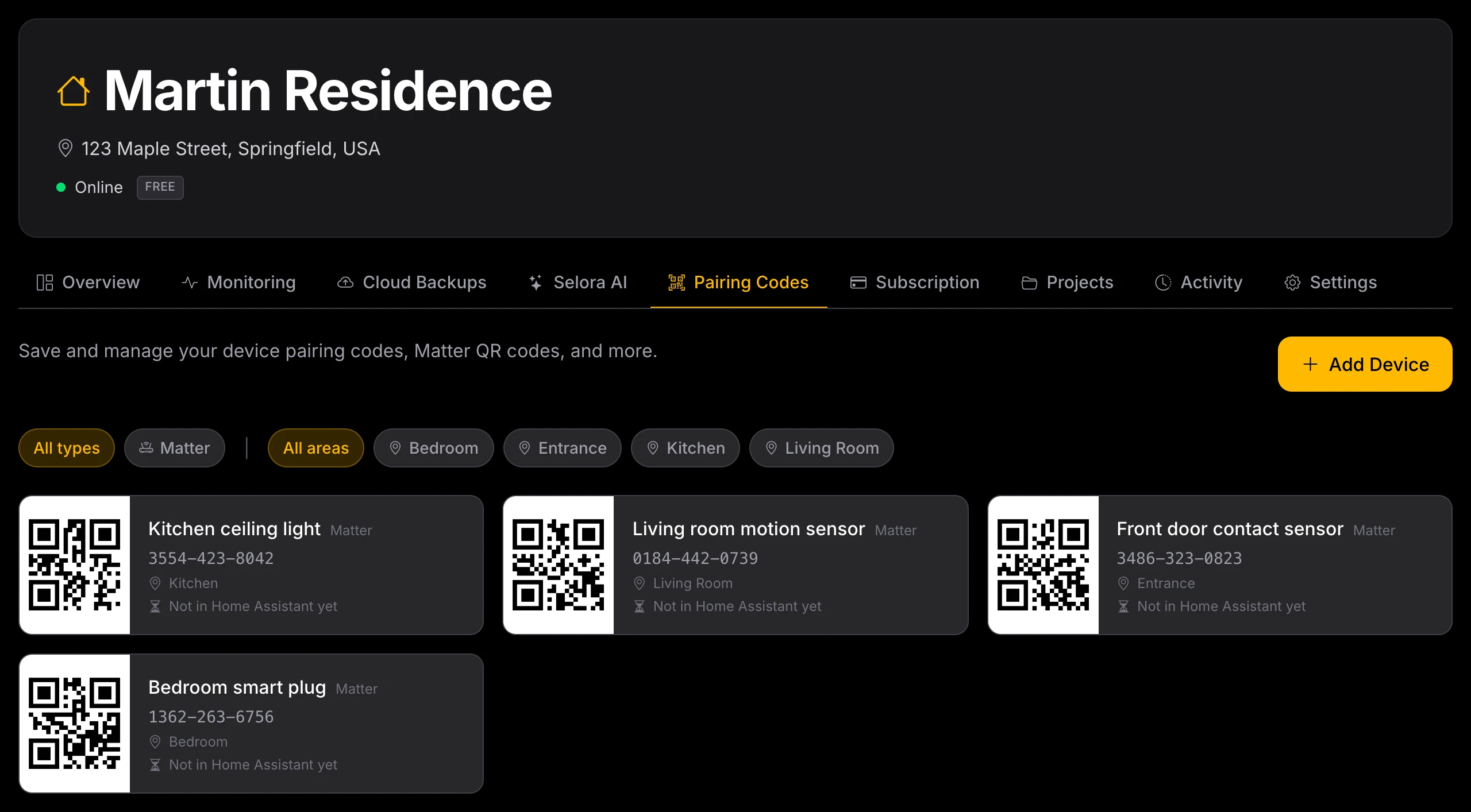Select the All areas filter chip
Viewport: 1471px width, 812px height.
316,448
